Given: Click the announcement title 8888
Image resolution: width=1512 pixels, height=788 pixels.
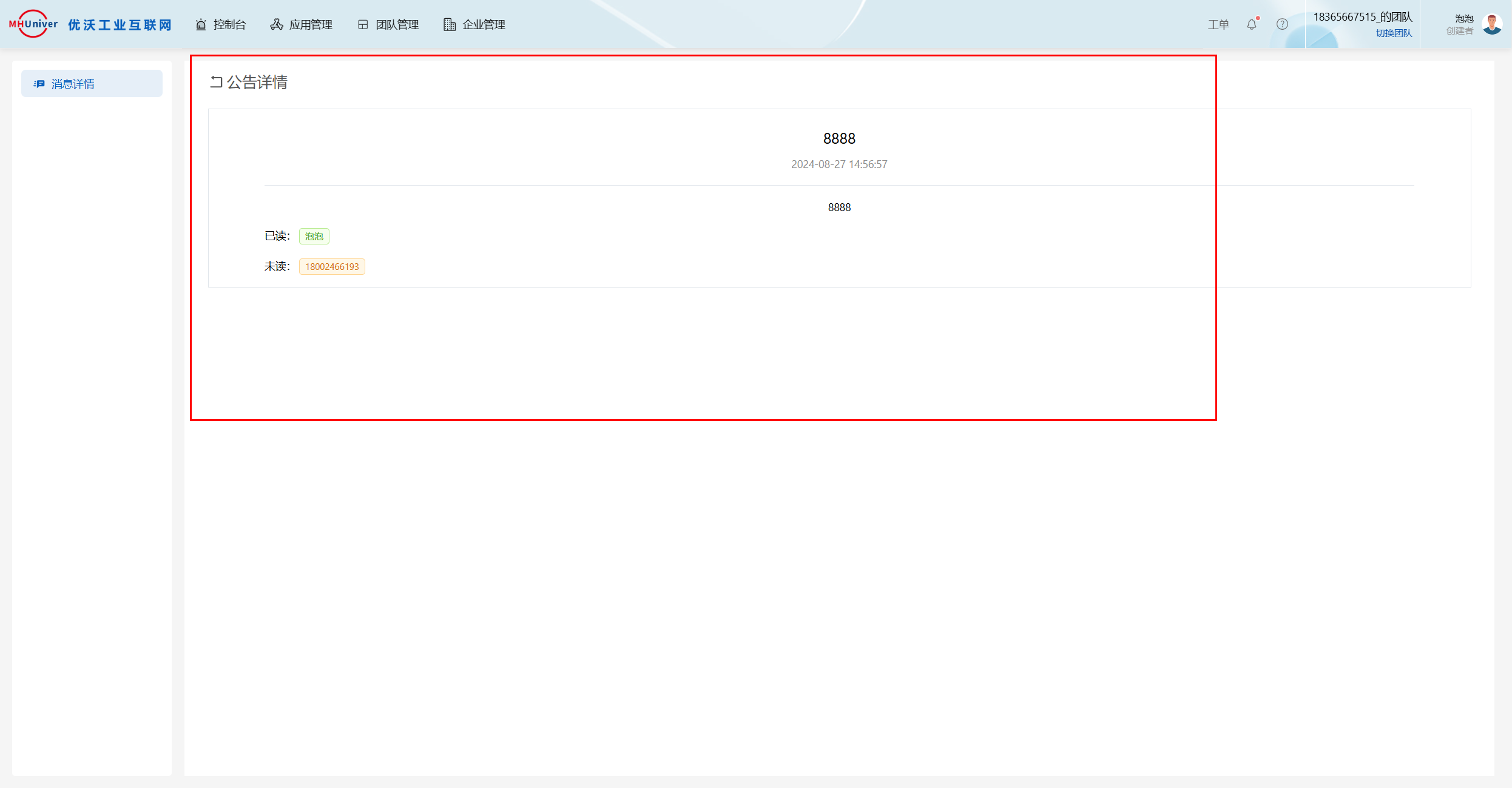Looking at the screenshot, I should coord(839,138).
